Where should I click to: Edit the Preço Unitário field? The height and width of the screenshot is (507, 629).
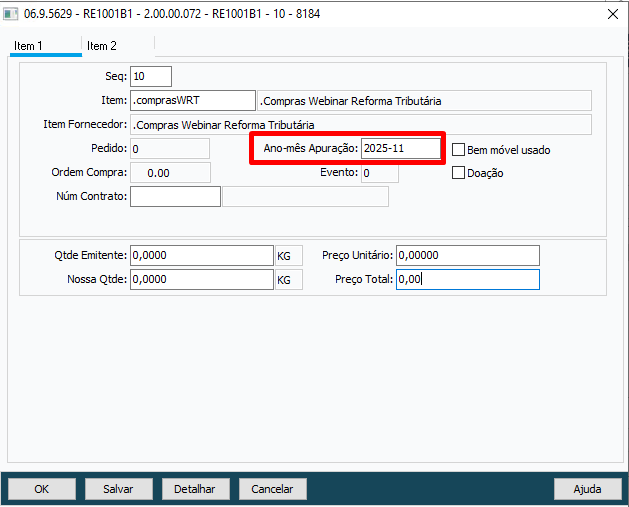click(468, 256)
